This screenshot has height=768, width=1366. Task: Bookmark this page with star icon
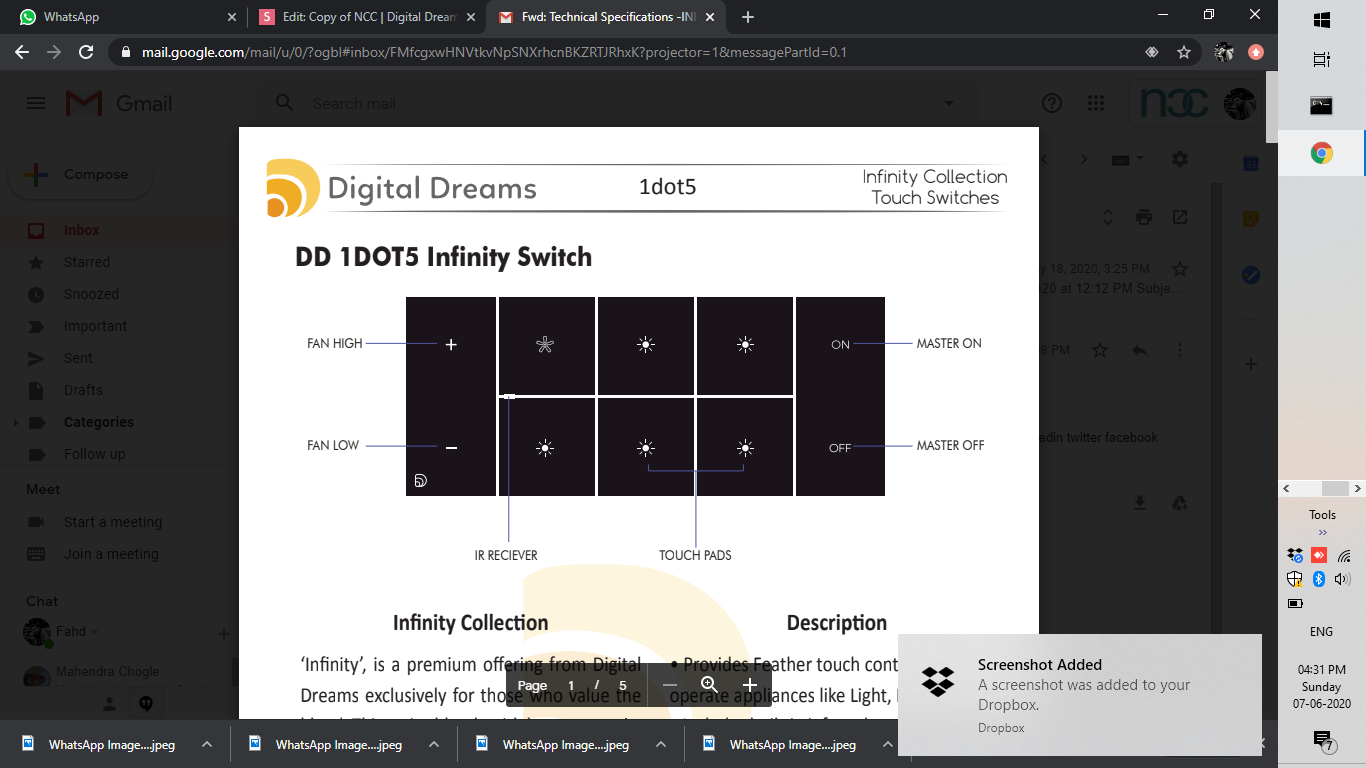coord(1184,52)
